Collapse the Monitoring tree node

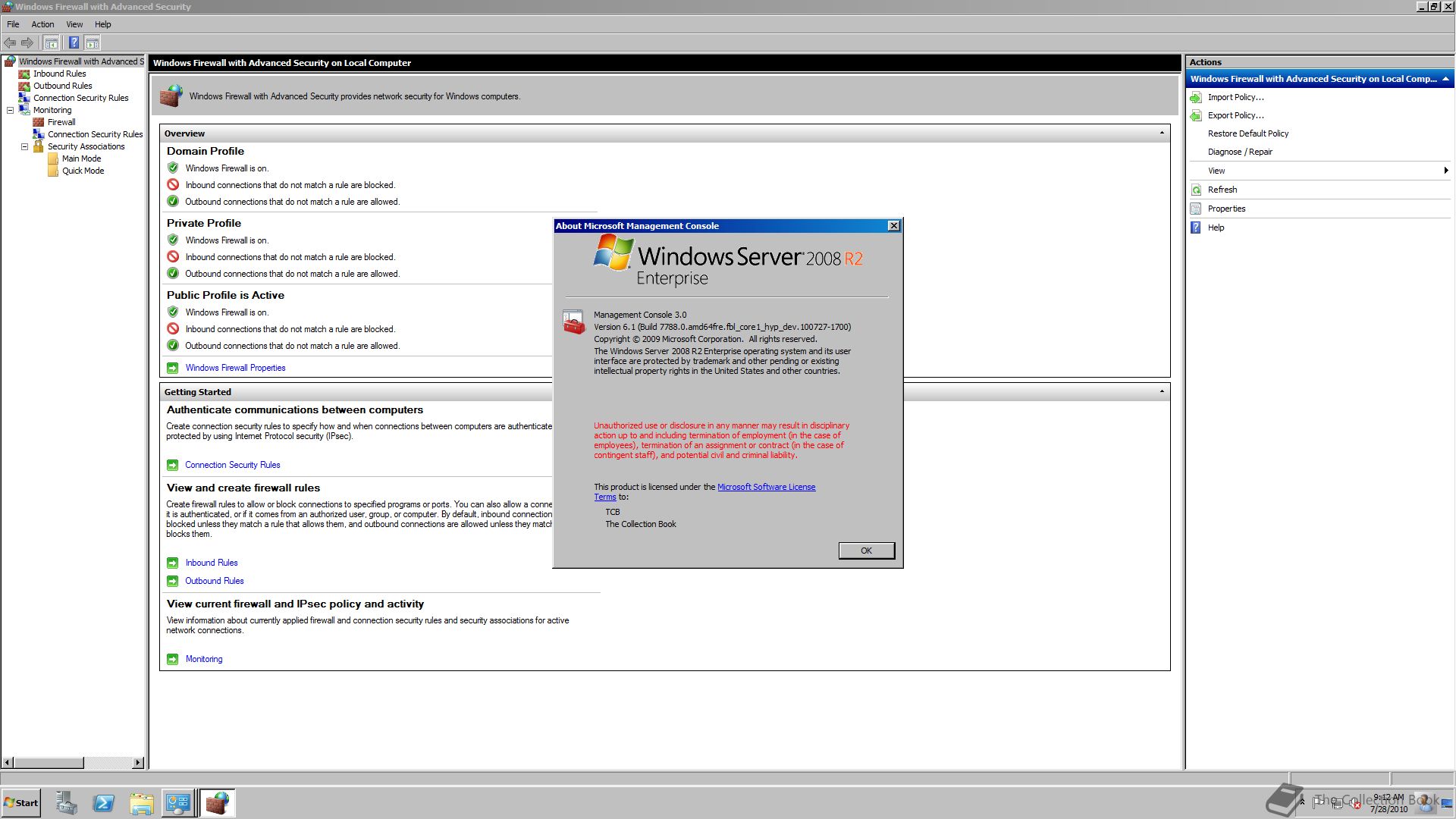point(10,110)
